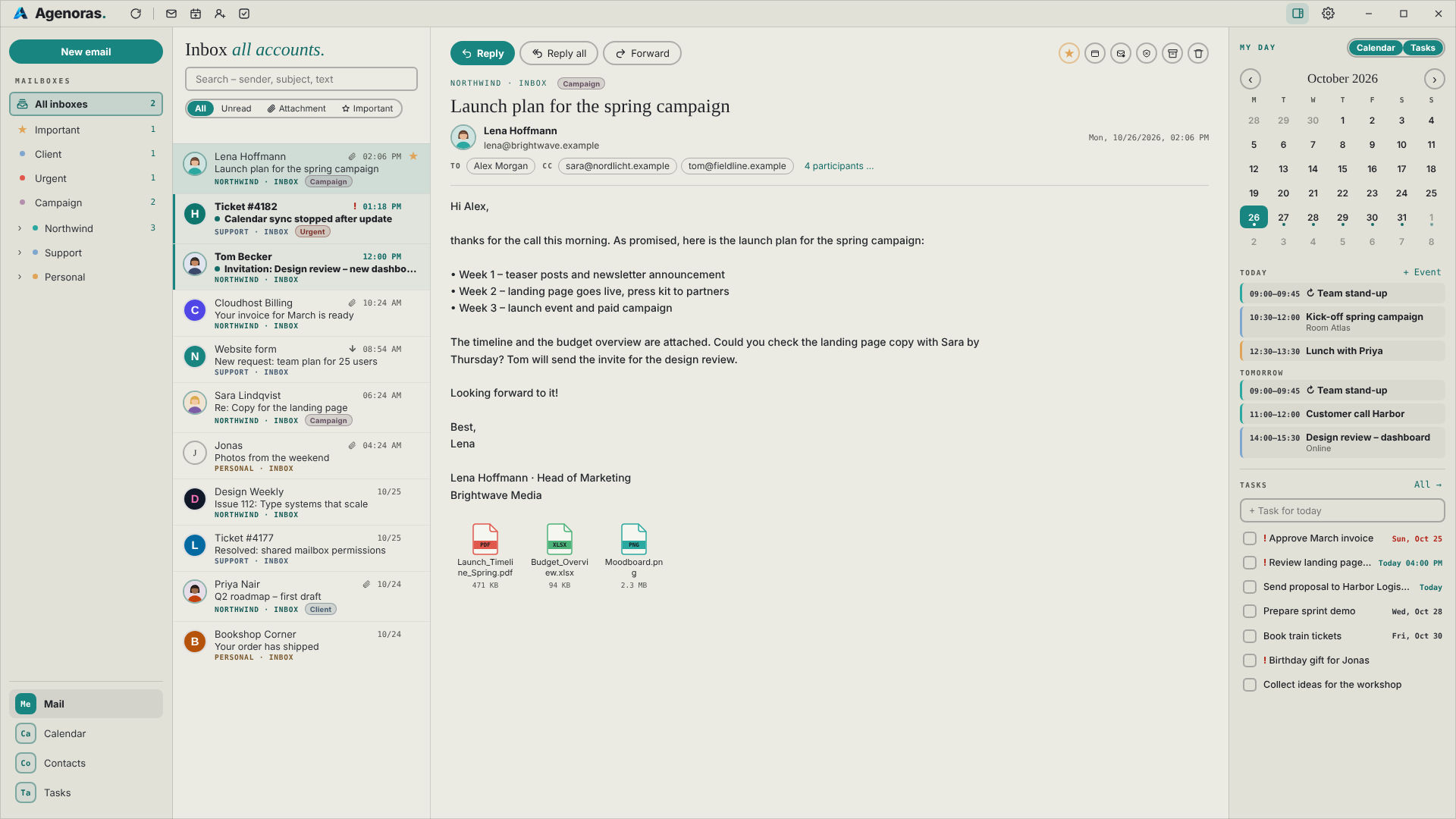
Task: Open the Budget_Overview.xlsx attachment icon
Action: [x=560, y=539]
